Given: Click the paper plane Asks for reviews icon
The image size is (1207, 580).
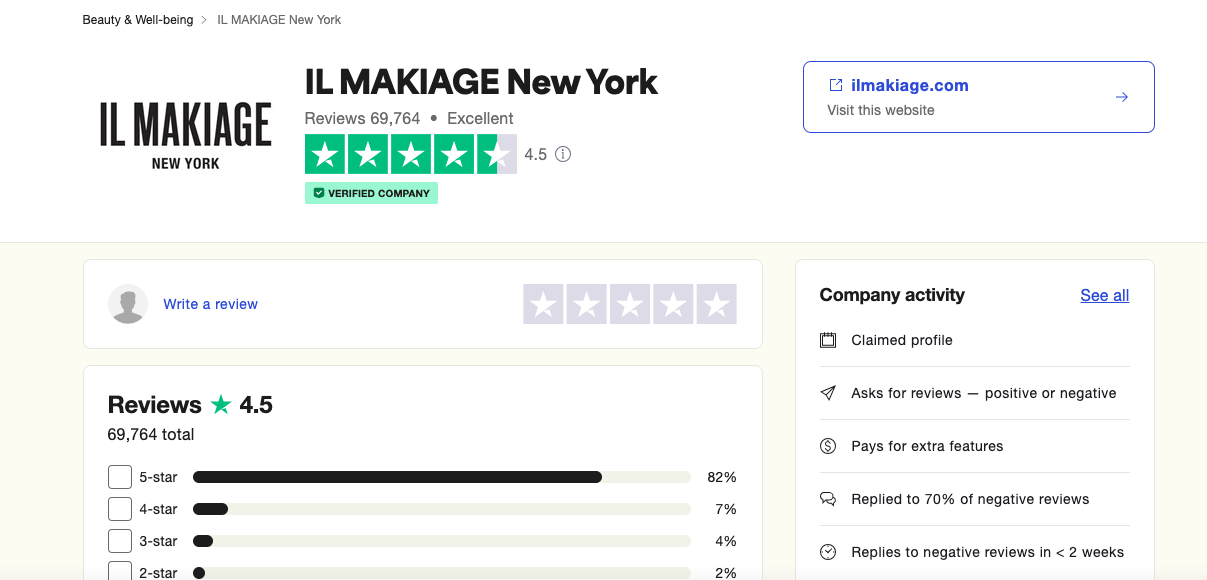Looking at the screenshot, I should pyautogui.click(x=828, y=393).
